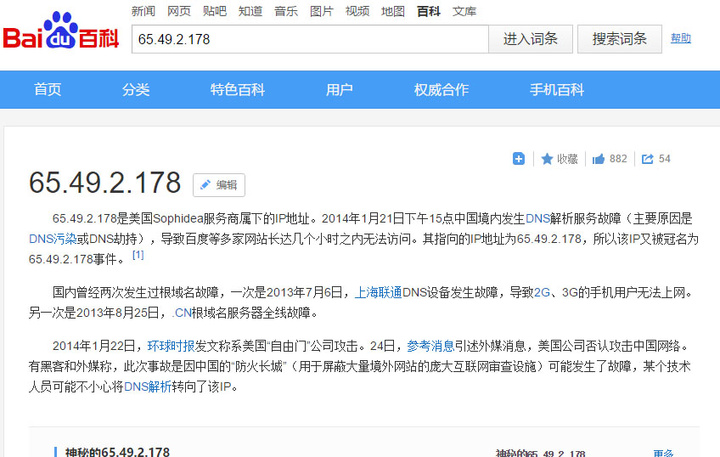The width and height of the screenshot is (720, 457).
Task: Open the 音乐 top navigation link
Action: pos(286,11)
